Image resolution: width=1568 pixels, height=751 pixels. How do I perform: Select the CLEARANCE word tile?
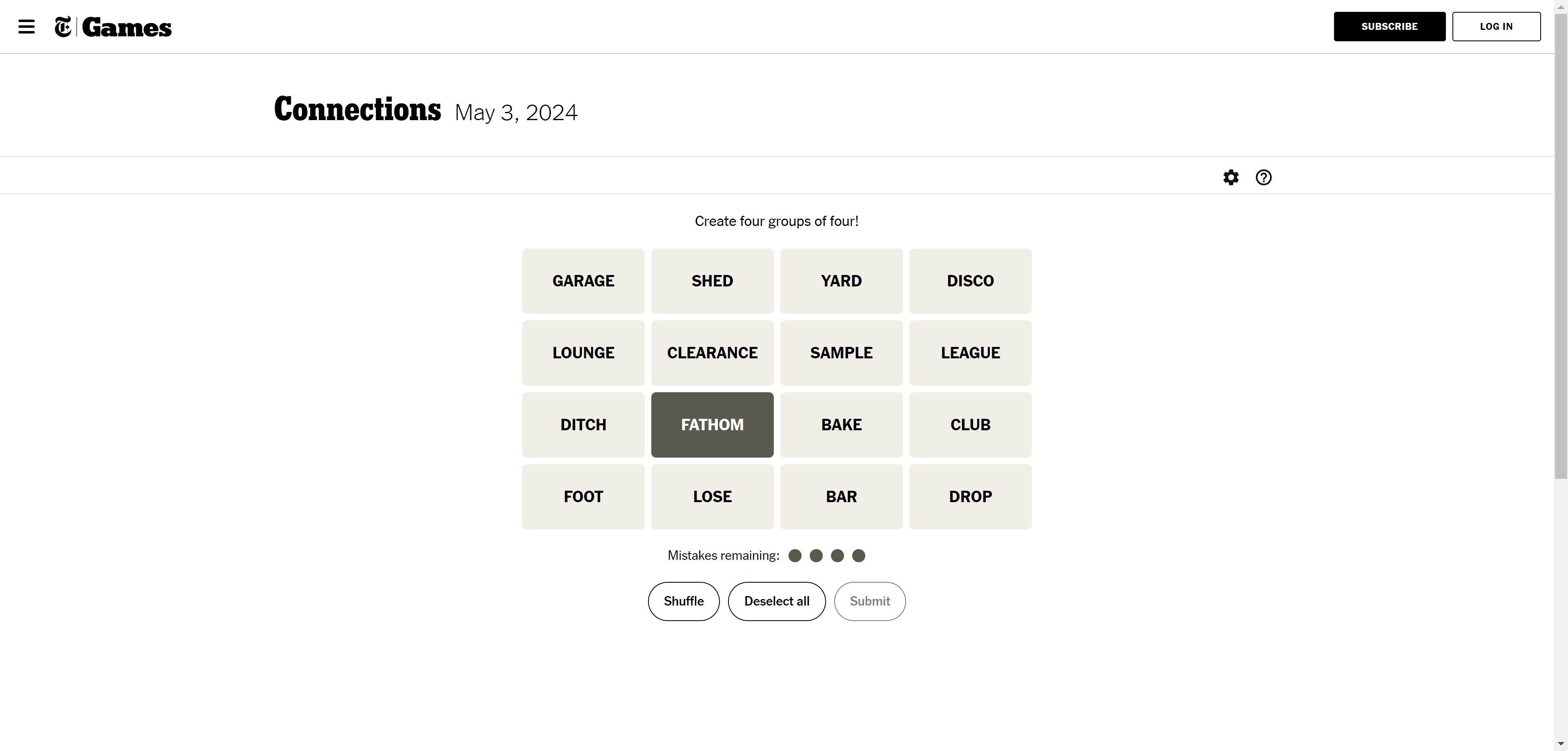coord(712,353)
